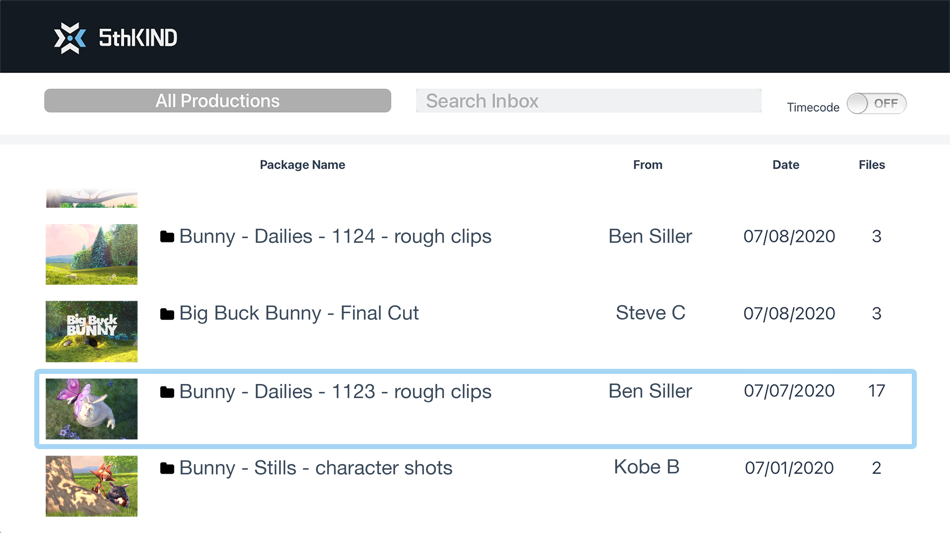Click folder icon for Bunny Stills package
Image resolution: width=950 pixels, height=534 pixels.
click(x=167, y=468)
